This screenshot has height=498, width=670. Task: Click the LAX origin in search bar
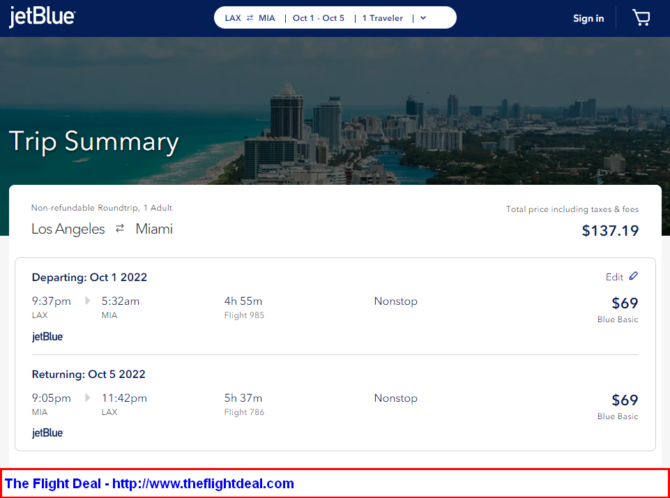[x=233, y=18]
